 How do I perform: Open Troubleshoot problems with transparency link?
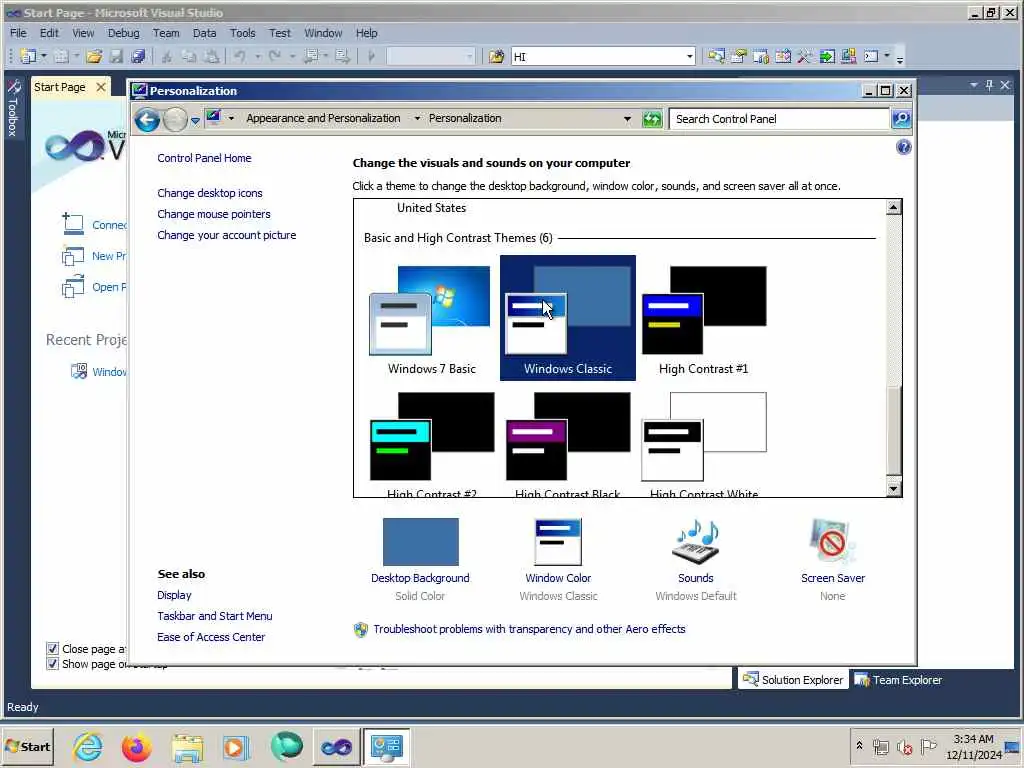pyautogui.click(x=529, y=629)
